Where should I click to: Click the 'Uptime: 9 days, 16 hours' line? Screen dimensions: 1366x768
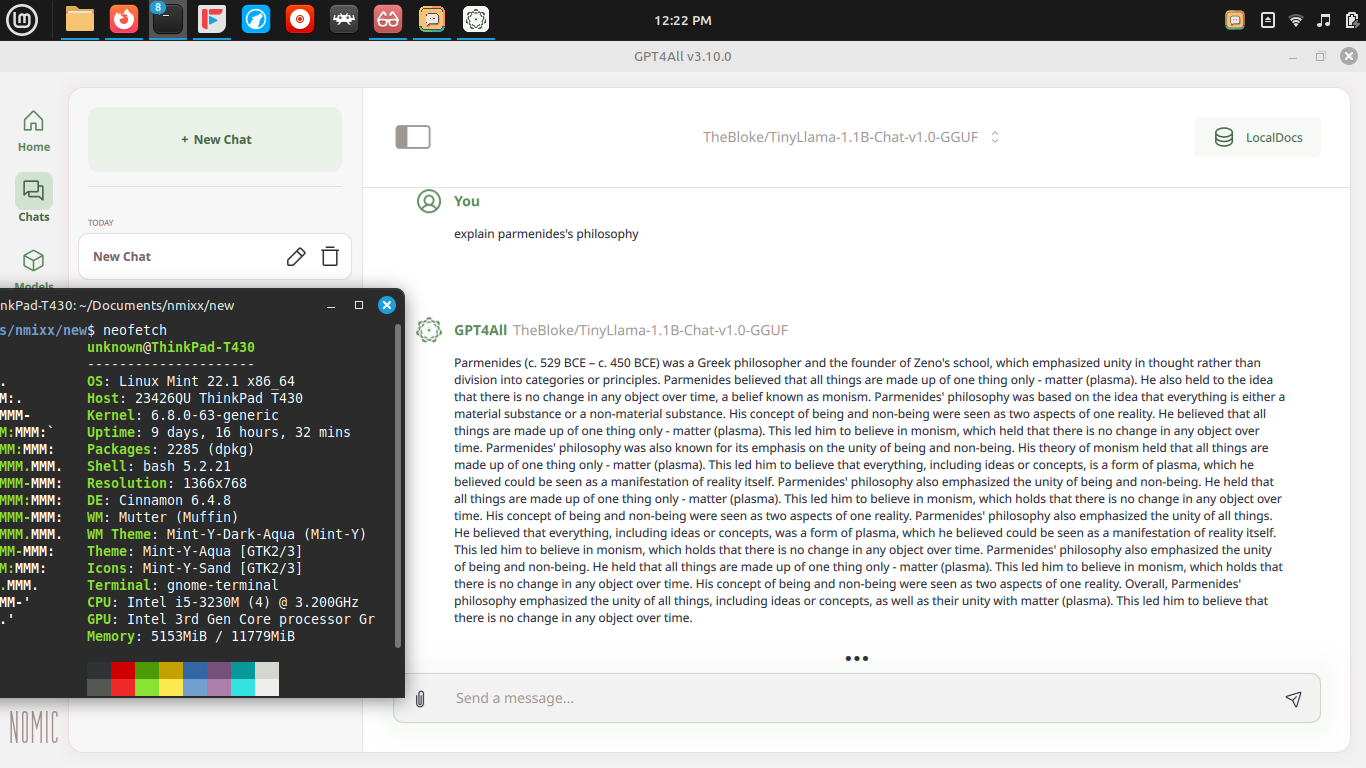click(219, 432)
